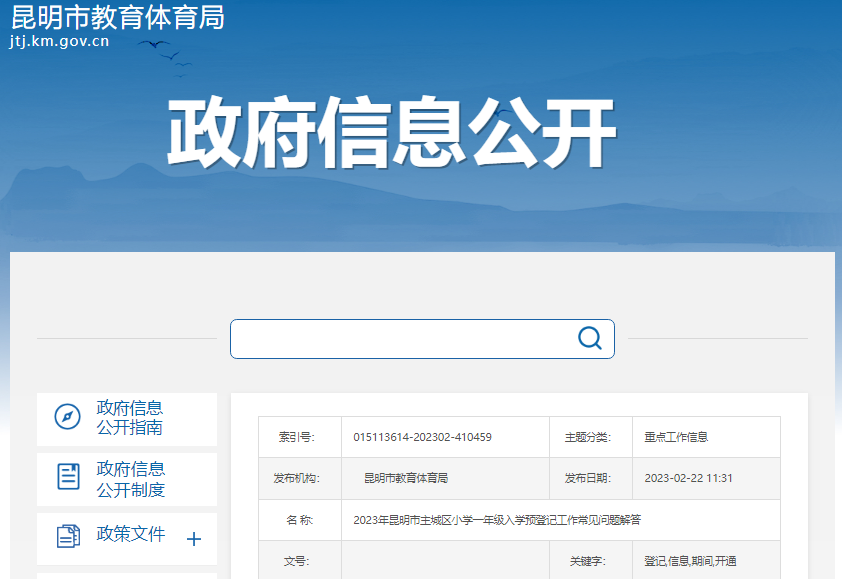Viewport: 842px width, 579px height.
Task: Click the document icon for 政府信息公开制度
Action: pyautogui.click(x=68, y=477)
